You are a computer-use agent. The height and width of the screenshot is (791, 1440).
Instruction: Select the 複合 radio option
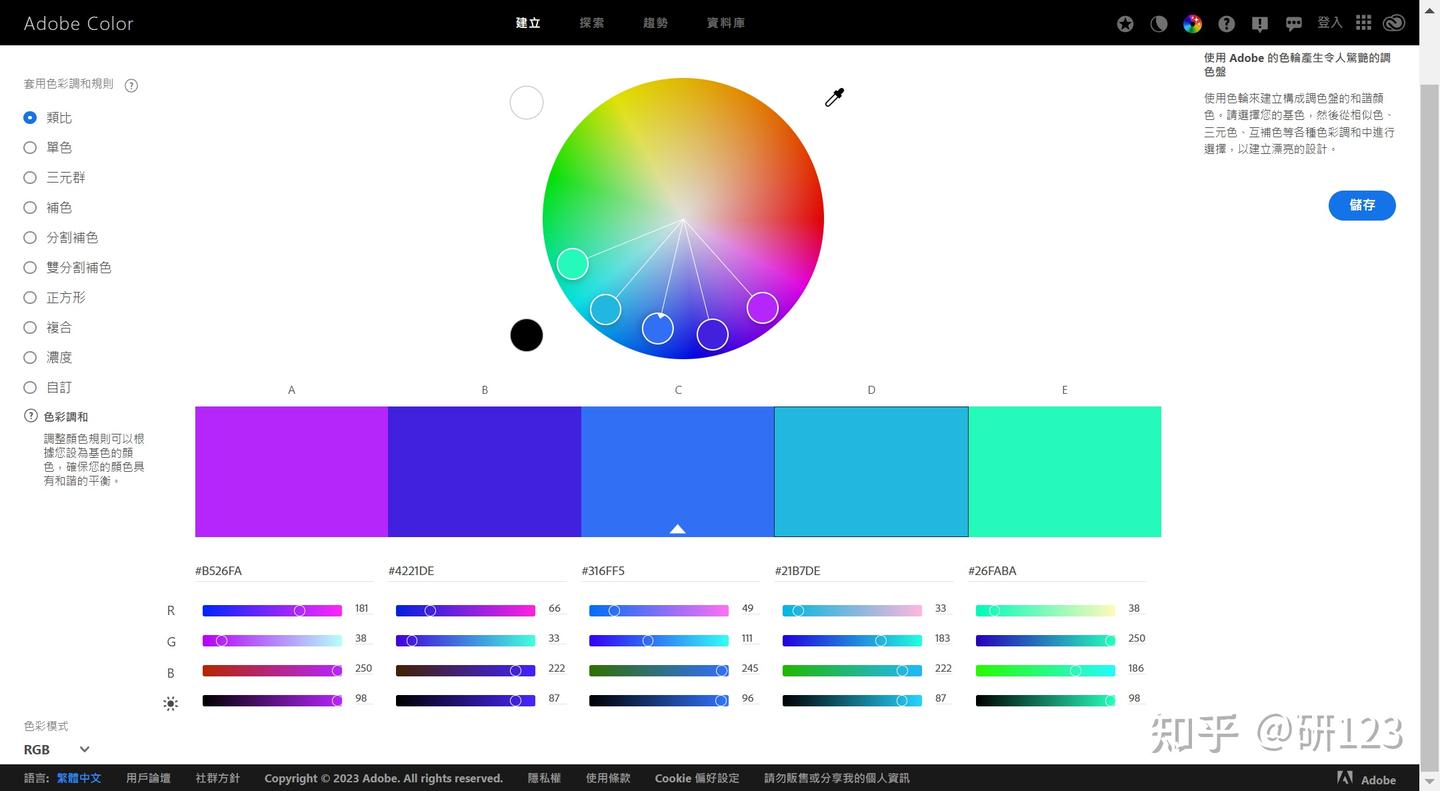(48, 328)
